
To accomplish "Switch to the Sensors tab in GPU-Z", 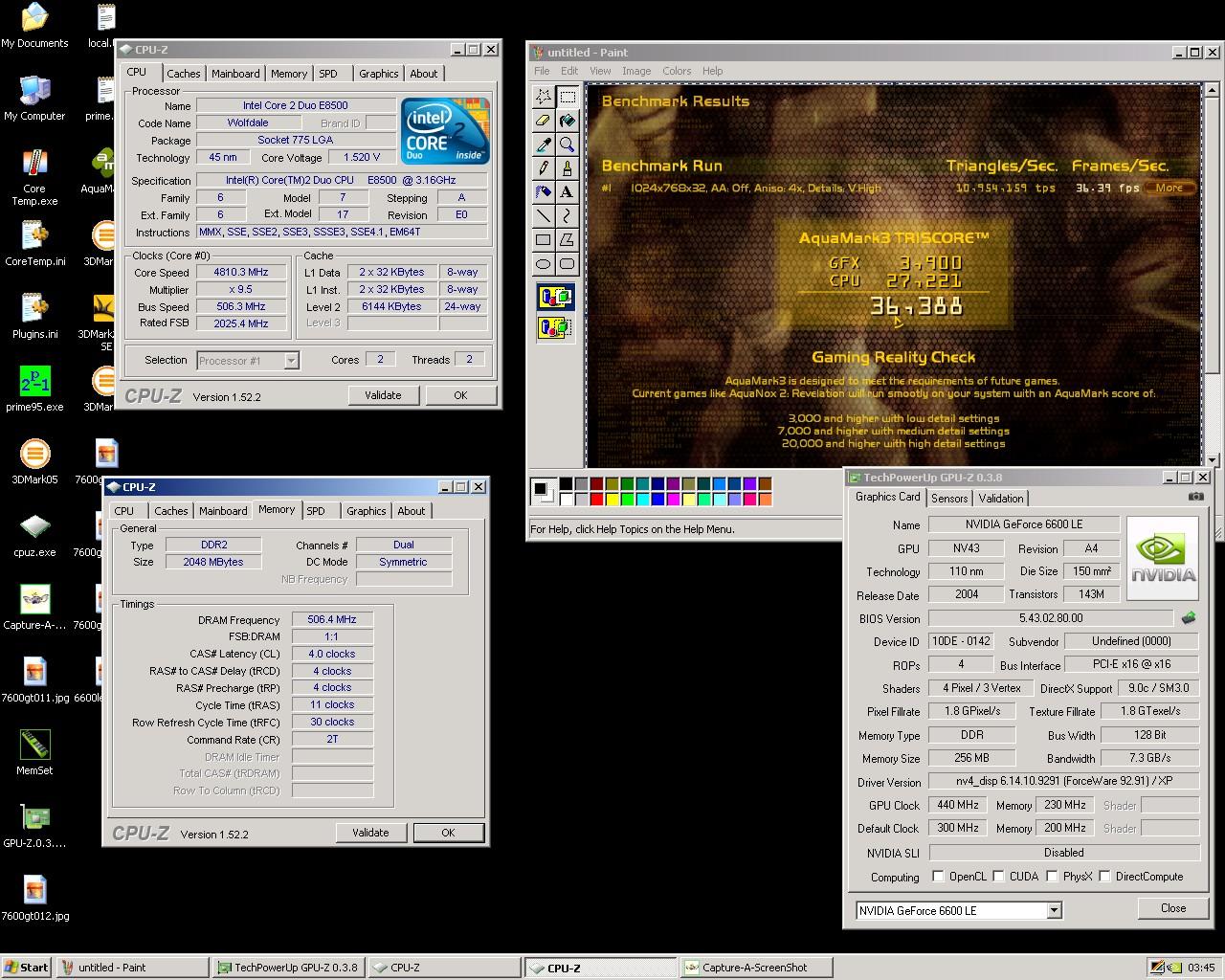I will [949, 499].
